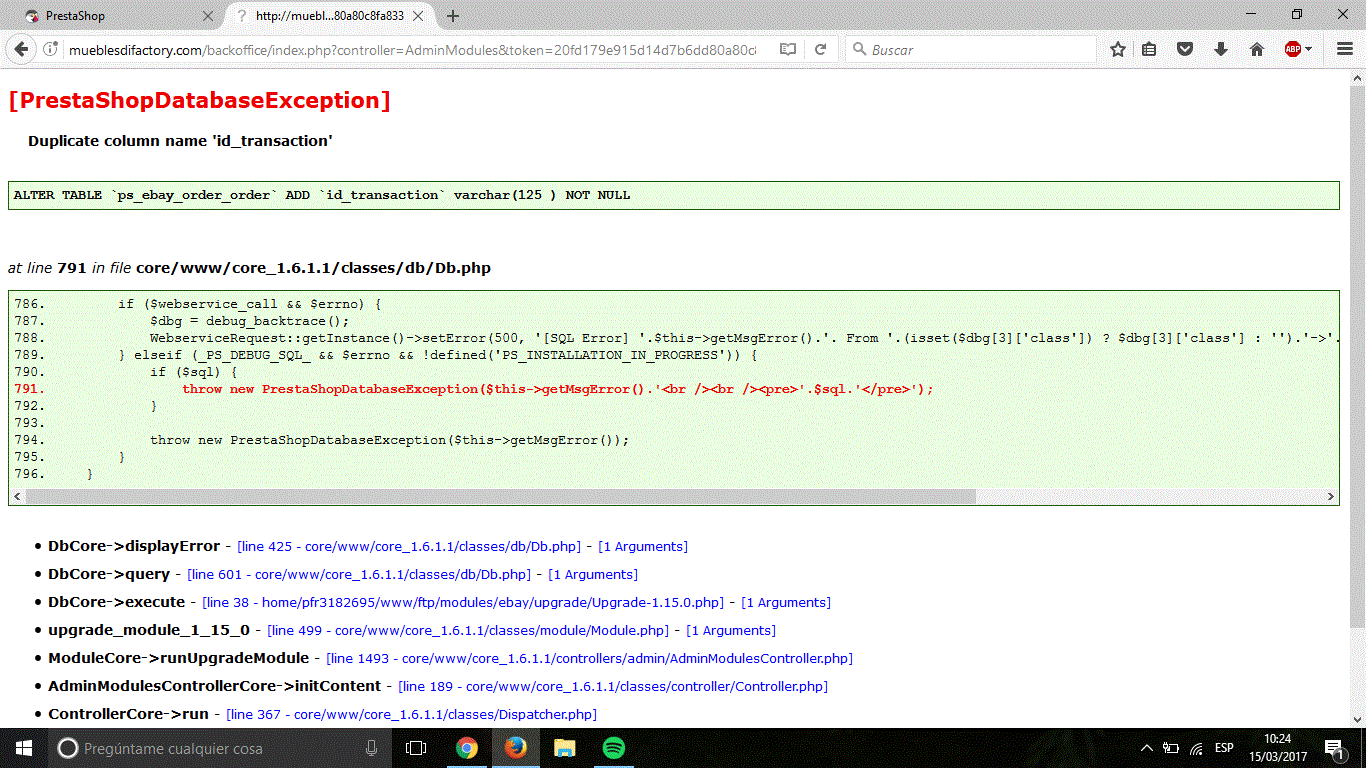This screenshot has width=1366, height=768.
Task: Open DbCore->execute line 38 Upgrade-1.15.0.php link
Action: (x=463, y=603)
